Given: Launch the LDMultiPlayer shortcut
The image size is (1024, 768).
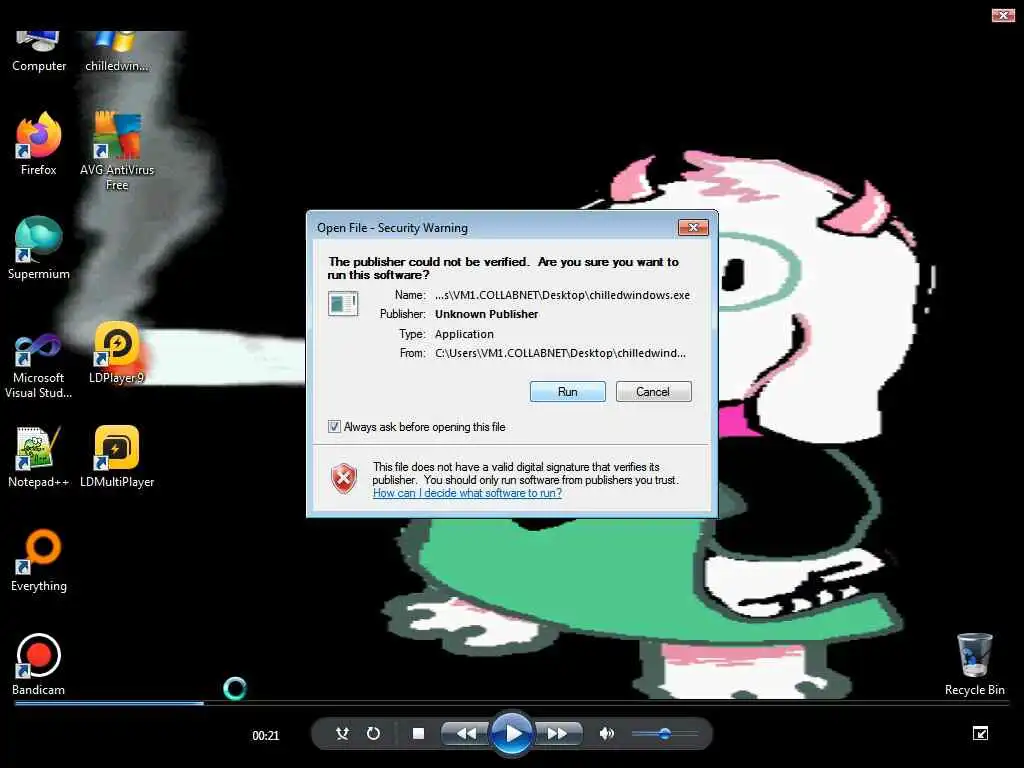Looking at the screenshot, I should [117, 457].
